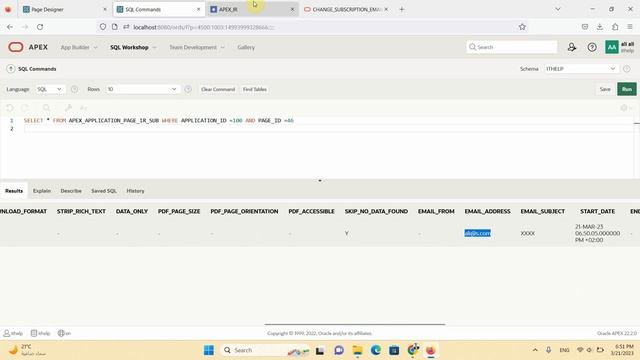
Task: Open the administration user-wrench icon
Action: pos(572,47)
